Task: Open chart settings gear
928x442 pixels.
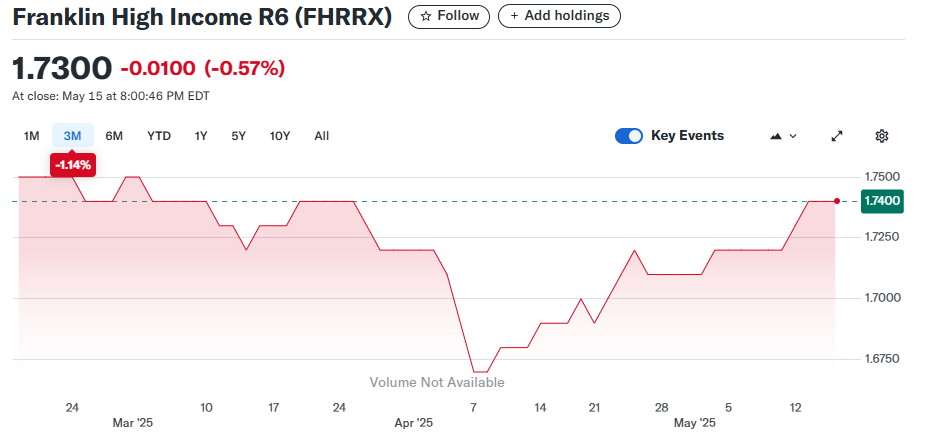Action: 882,136
